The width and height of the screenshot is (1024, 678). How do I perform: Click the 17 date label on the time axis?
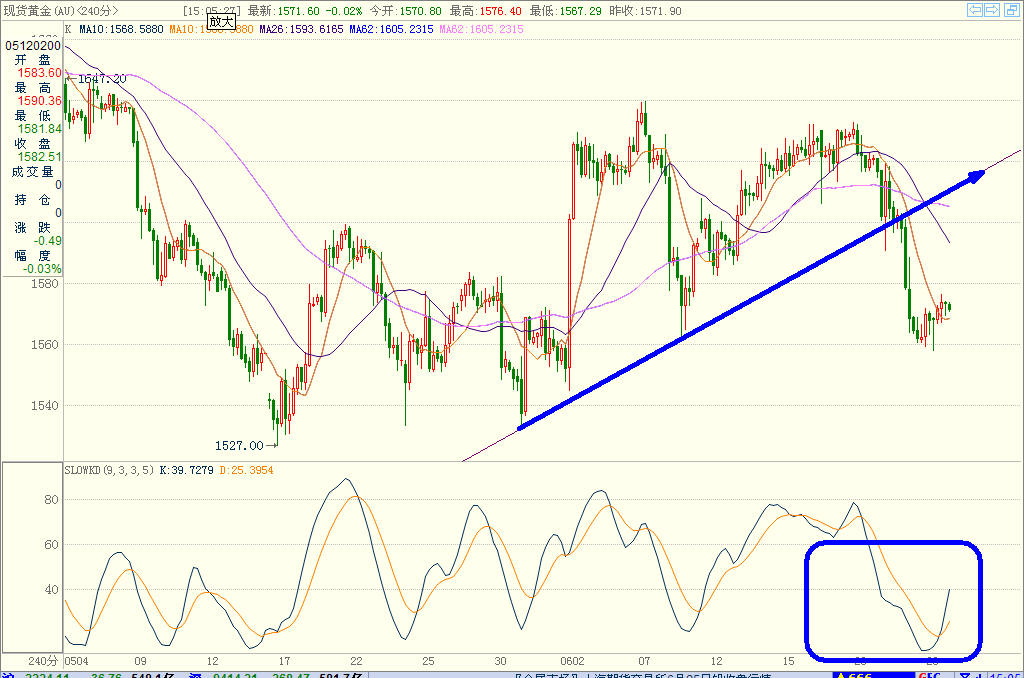(x=284, y=661)
